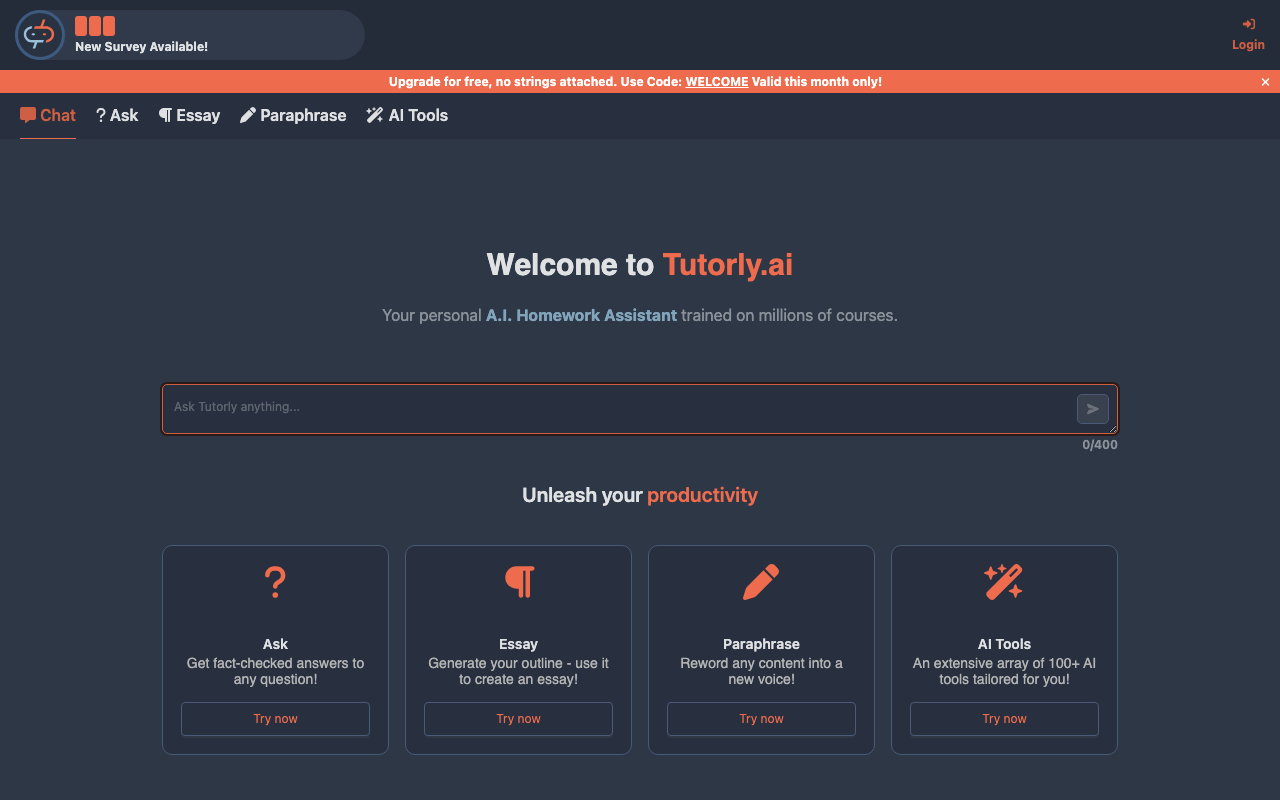Click the Tutorly robot logo icon
Image resolution: width=1280 pixels, height=800 pixels.
pyautogui.click(x=40, y=35)
